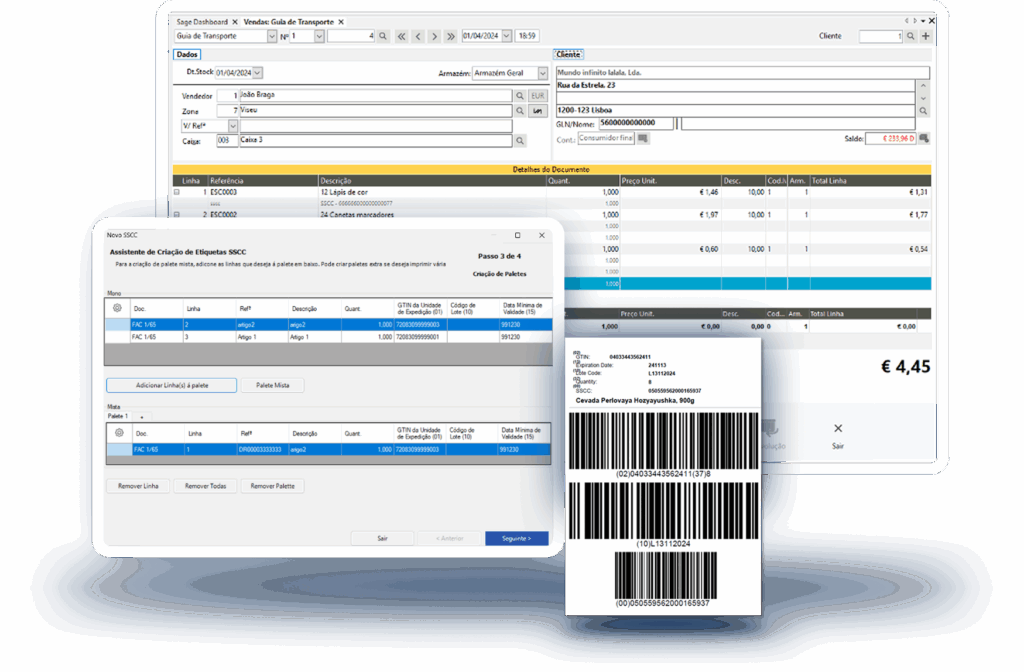The width and height of the screenshot is (1024, 672).
Task: Select Vendas: Guia de Transporte tab
Action: (289, 22)
